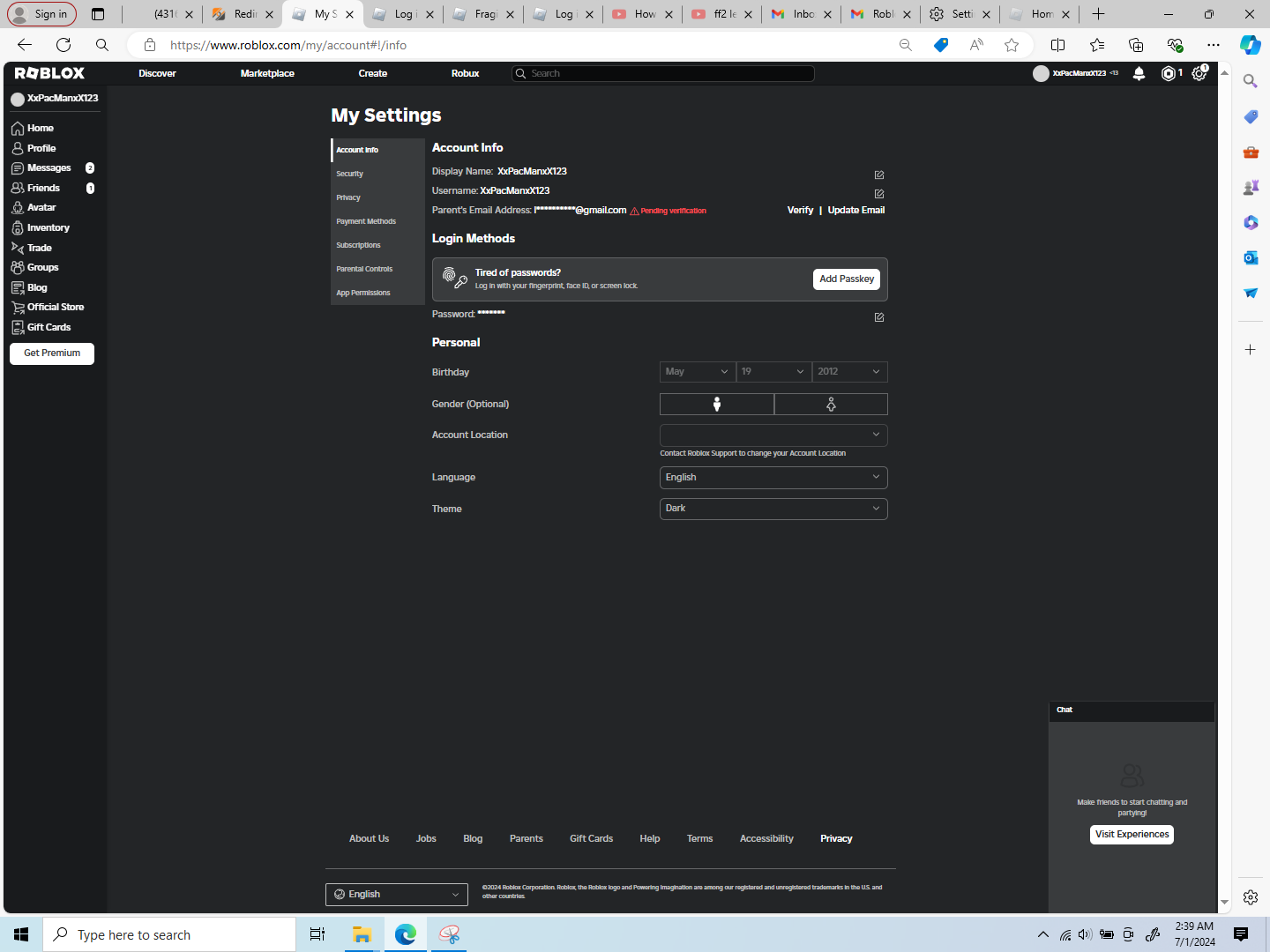1270x952 pixels.
Task: Open Edge sidebar settings gear
Action: 1251,897
